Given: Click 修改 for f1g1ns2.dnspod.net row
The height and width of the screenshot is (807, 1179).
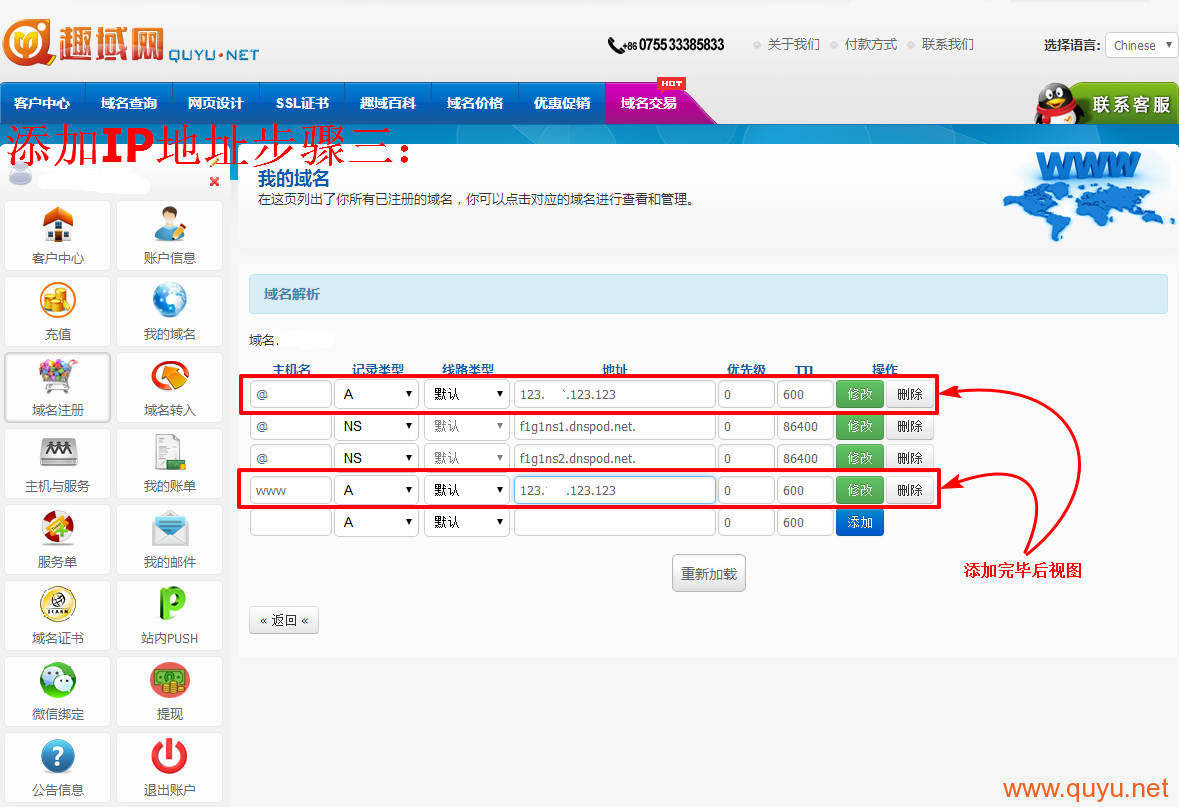Looking at the screenshot, I should click(859, 458).
